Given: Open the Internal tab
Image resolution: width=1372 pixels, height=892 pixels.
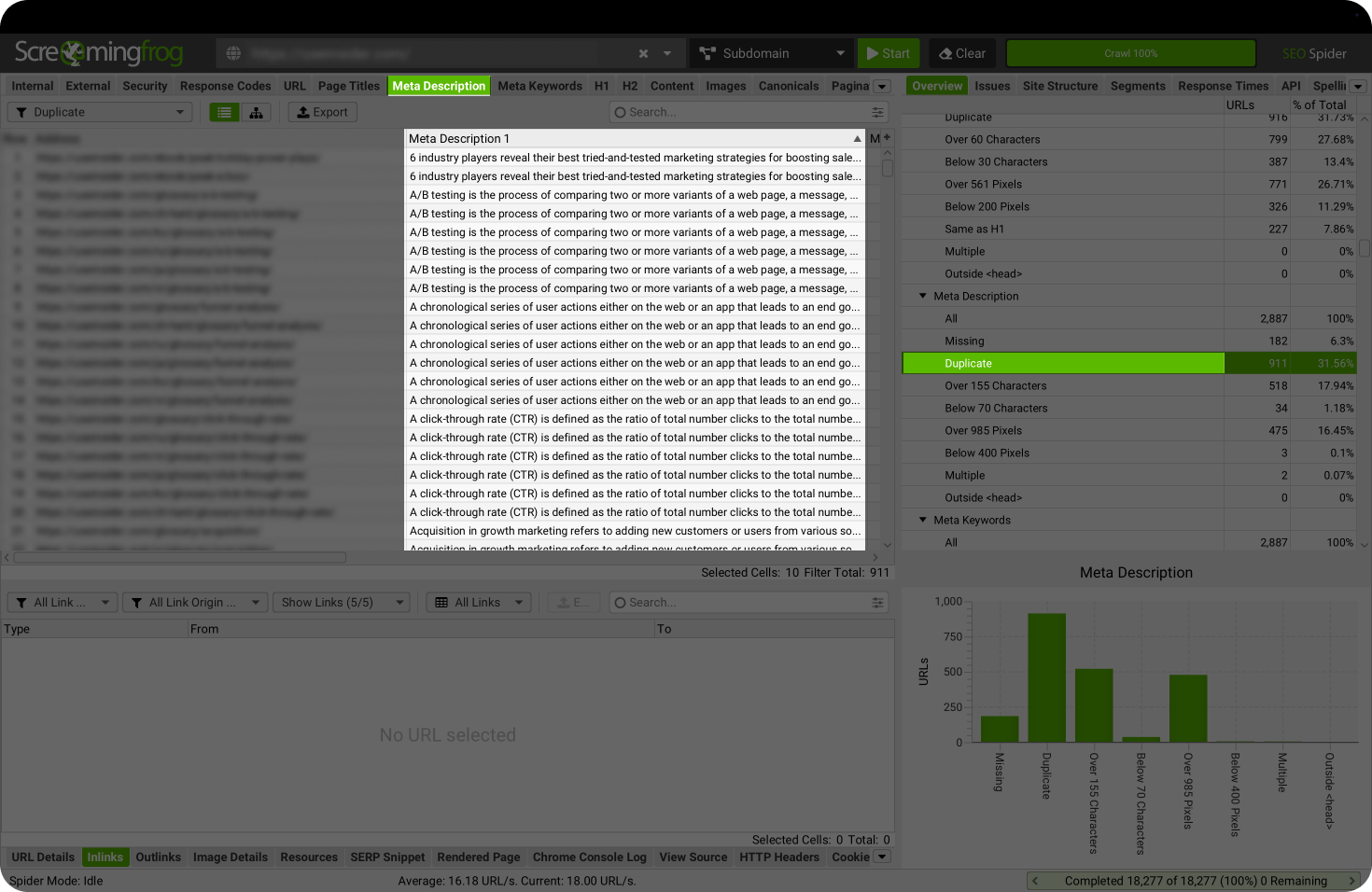Looking at the screenshot, I should coord(33,86).
